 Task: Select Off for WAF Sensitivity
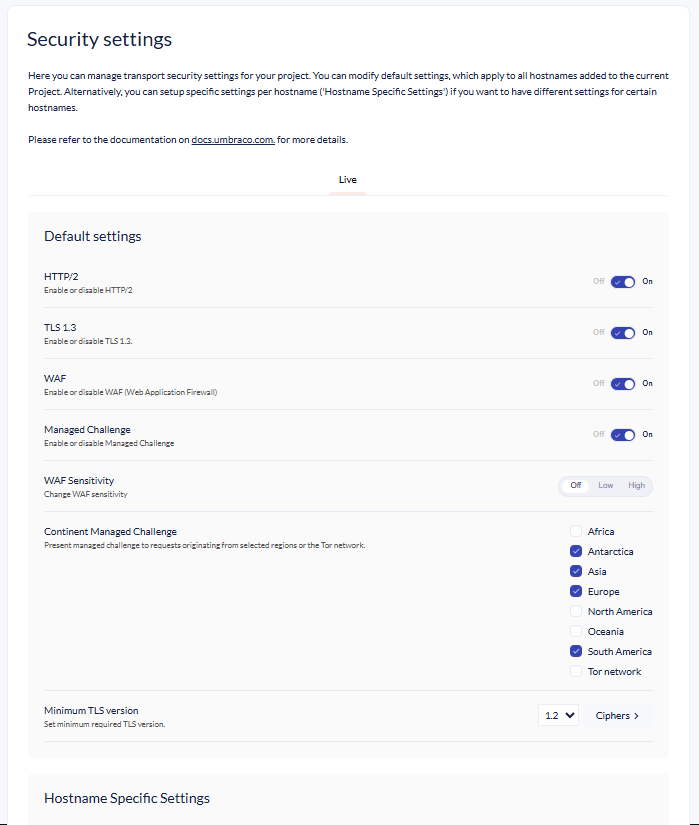576,485
